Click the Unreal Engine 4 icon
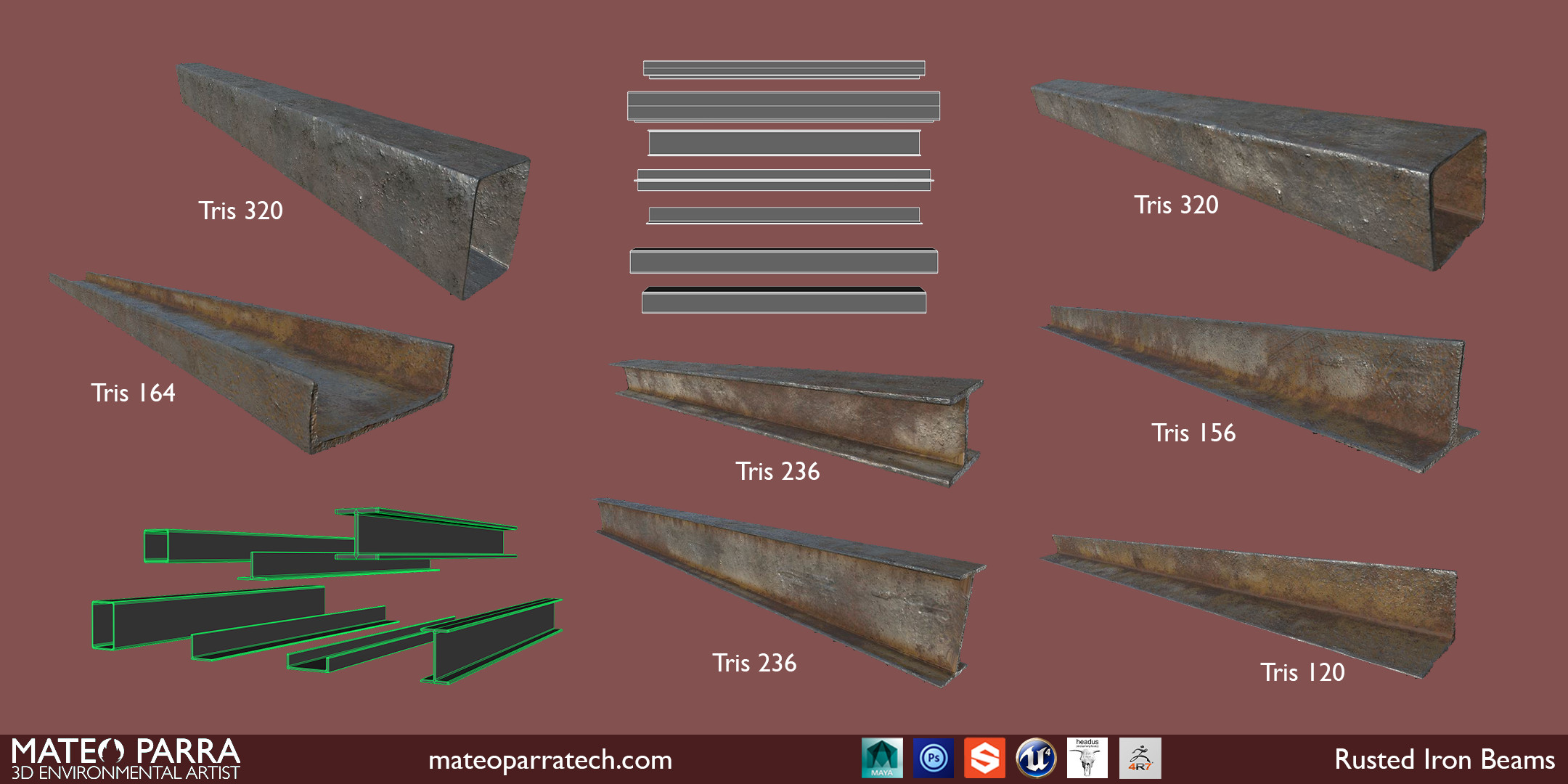Screen dimensions: 1568x784 (x=1036, y=759)
